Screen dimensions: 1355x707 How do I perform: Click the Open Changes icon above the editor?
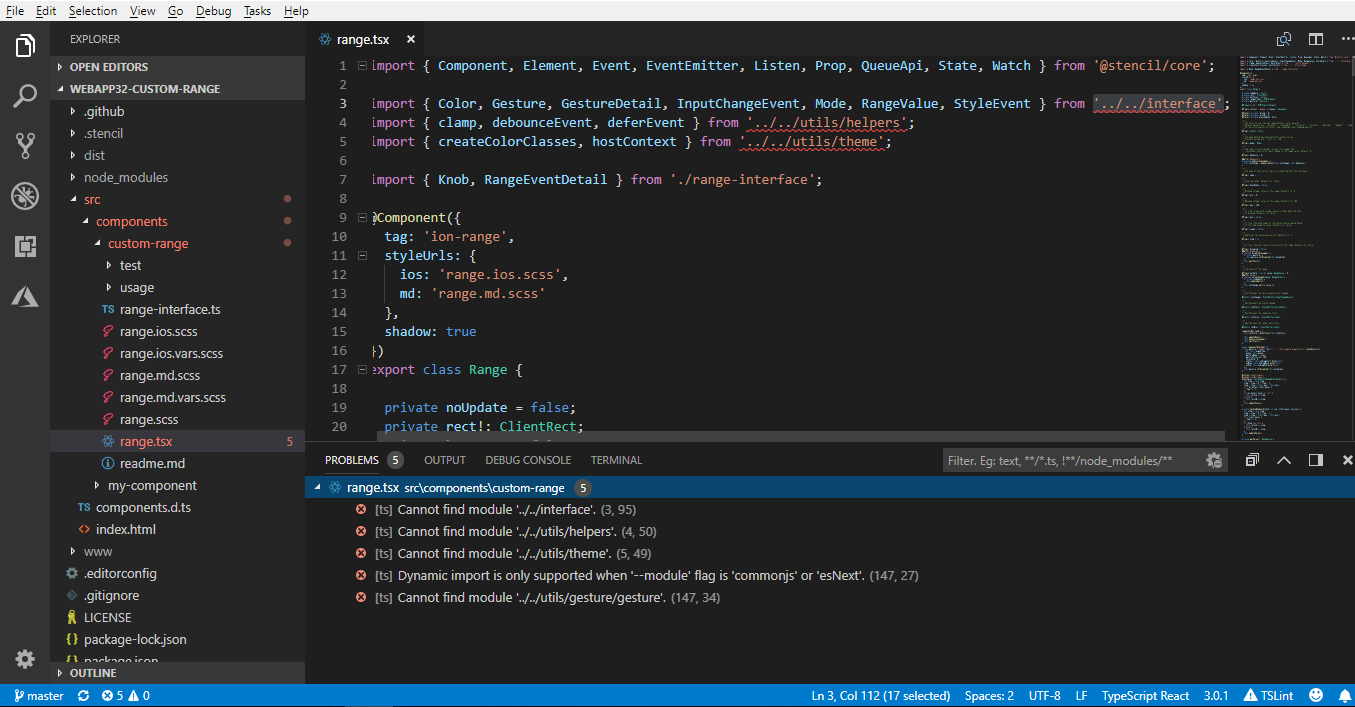(1284, 40)
